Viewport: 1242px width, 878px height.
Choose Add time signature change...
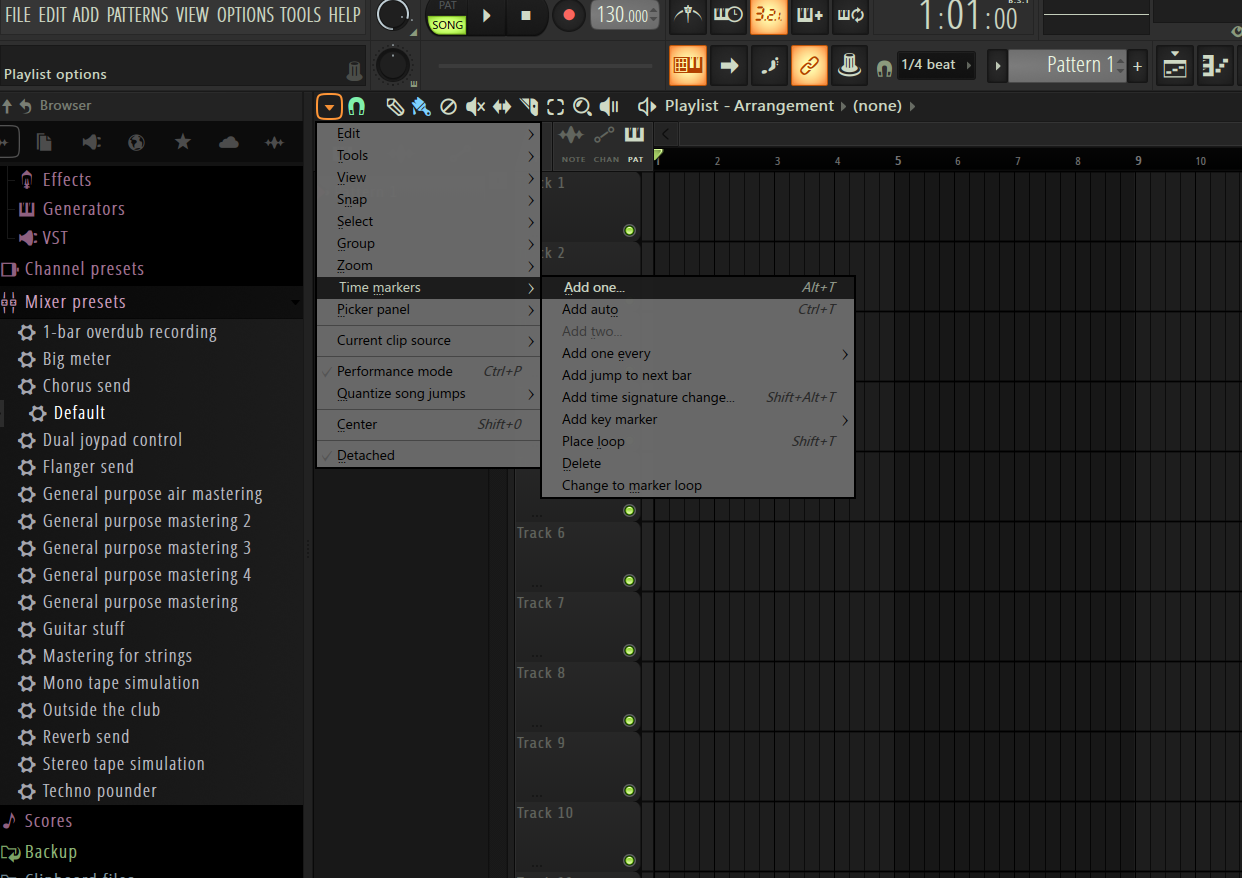point(698,398)
